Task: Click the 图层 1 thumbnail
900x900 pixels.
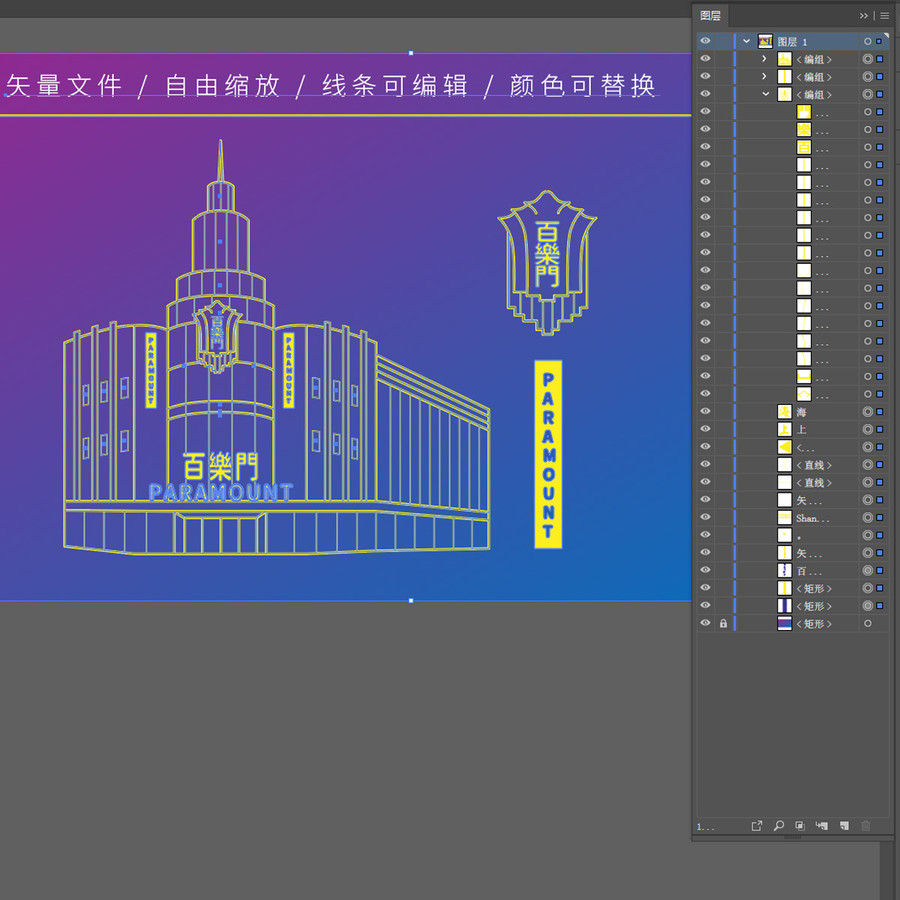Action: tap(765, 41)
